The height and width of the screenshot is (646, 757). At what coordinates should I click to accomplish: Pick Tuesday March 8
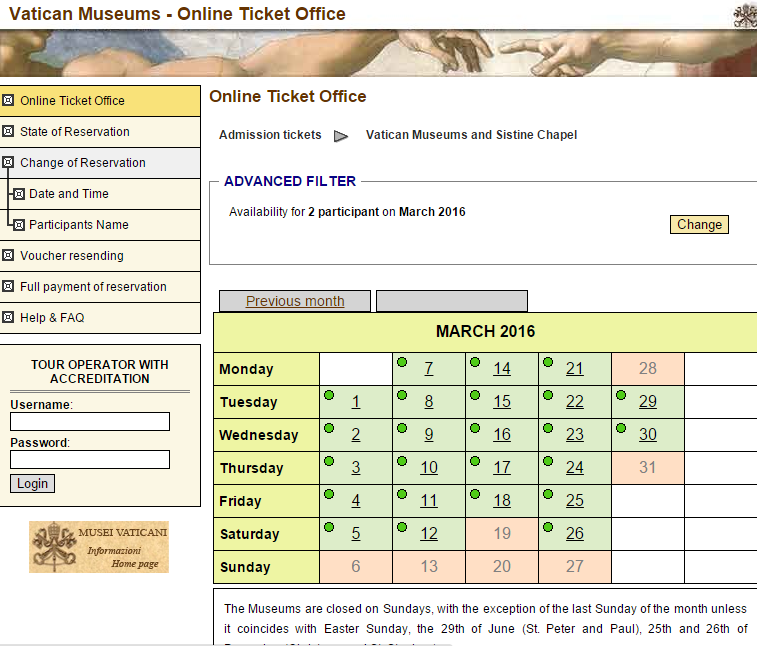pos(429,402)
